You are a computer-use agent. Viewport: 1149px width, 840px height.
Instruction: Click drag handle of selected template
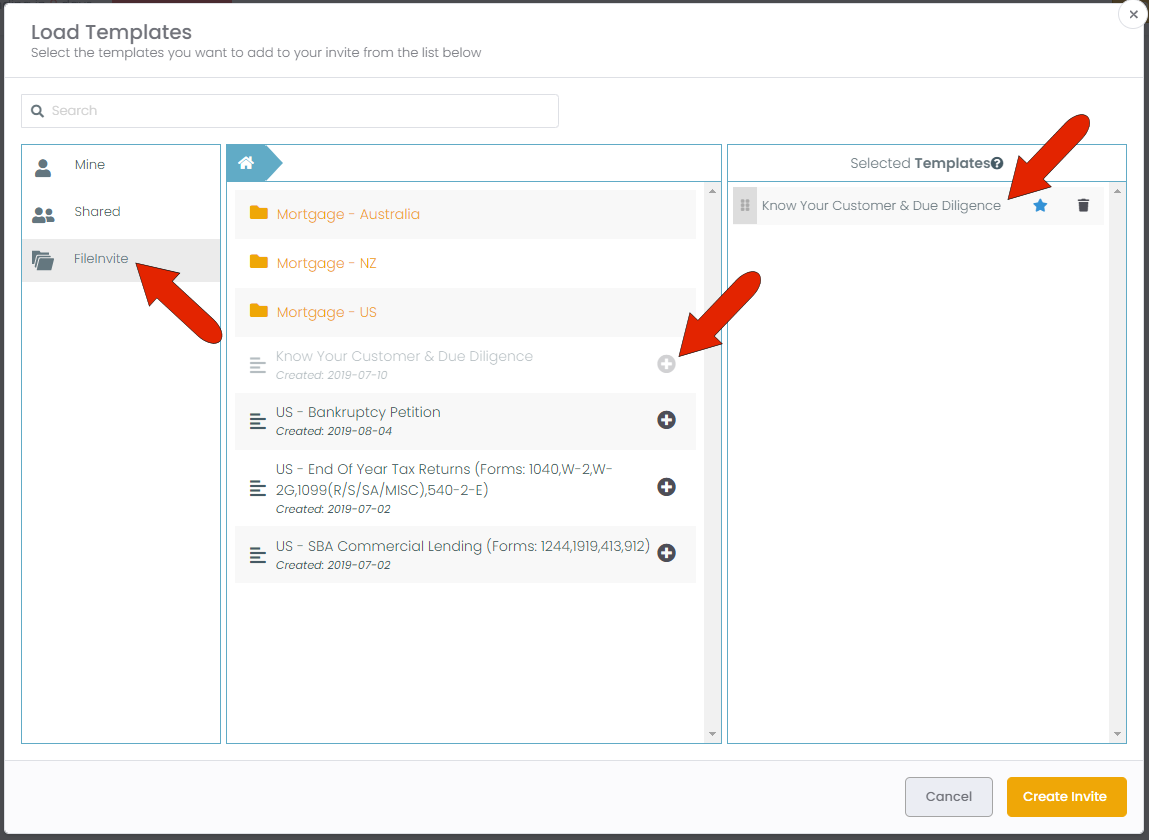[745, 205]
